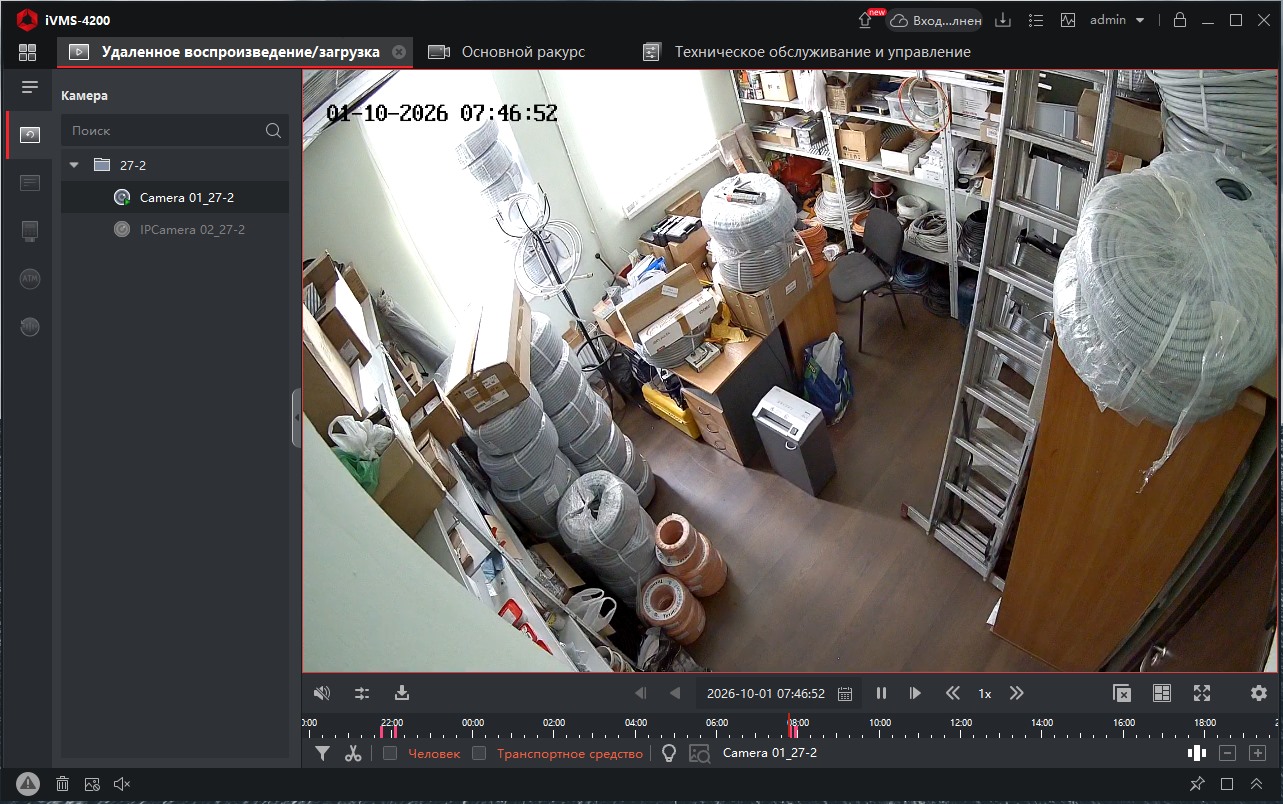Enable the Человек detection checkbox
The height and width of the screenshot is (804, 1283).
tap(390, 753)
